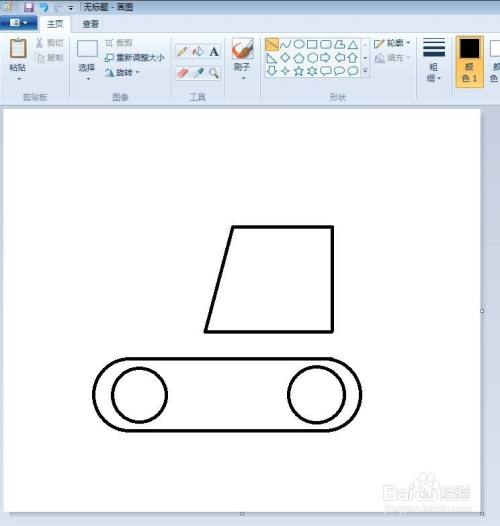The height and width of the screenshot is (526, 500).
Task: Select the Pentagon shape
Action: point(299,58)
